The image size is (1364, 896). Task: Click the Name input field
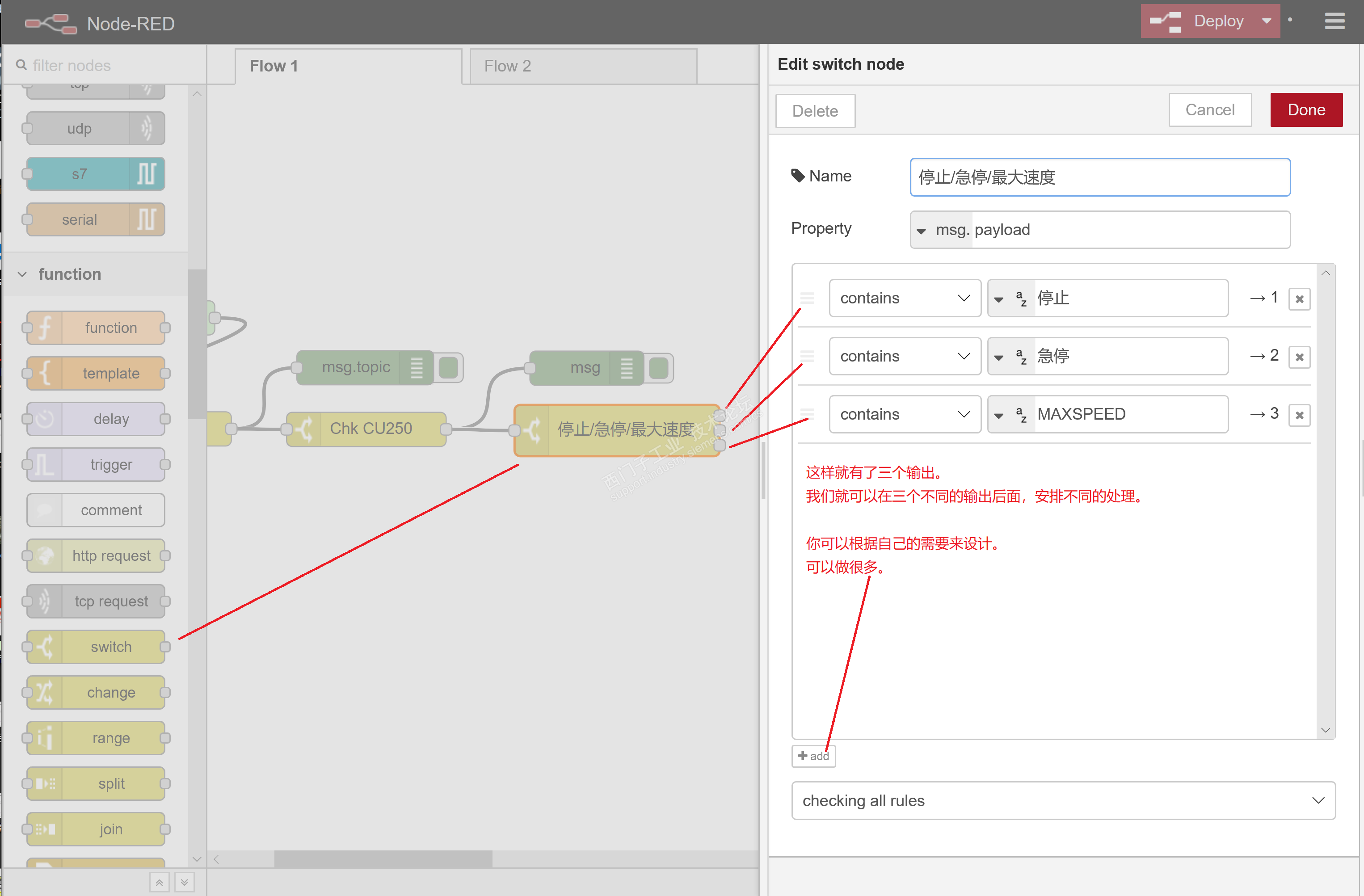1099,177
